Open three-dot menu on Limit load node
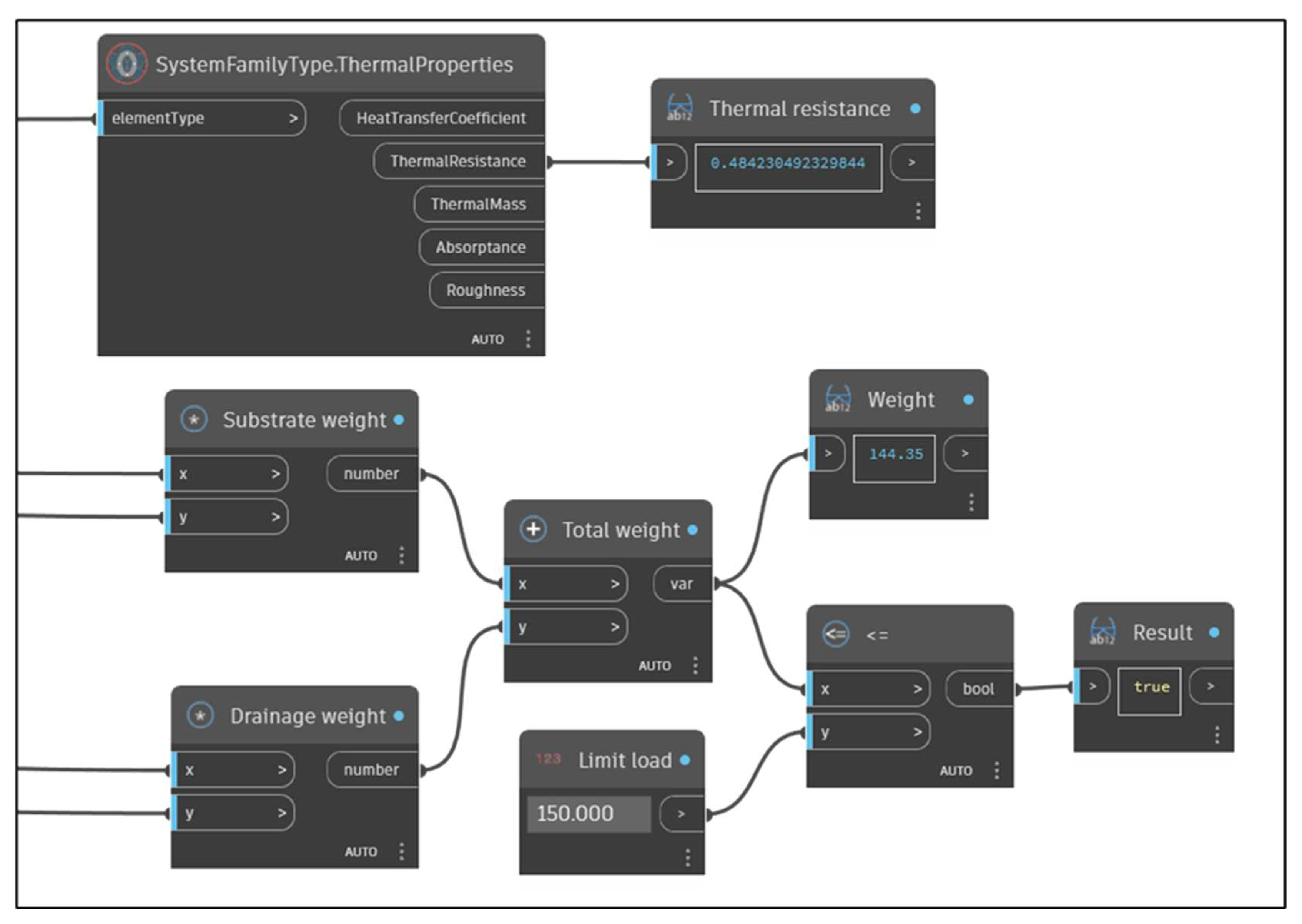Image resolution: width=1302 pixels, height=924 pixels. 687,858
